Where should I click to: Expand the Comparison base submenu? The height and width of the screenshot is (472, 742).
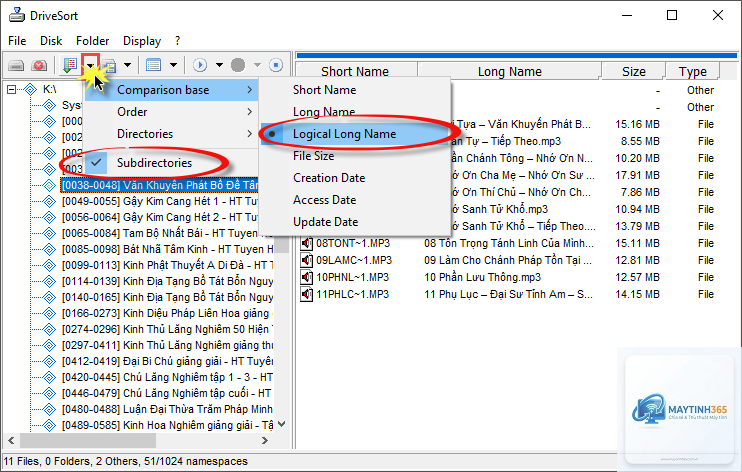[171, 90]
